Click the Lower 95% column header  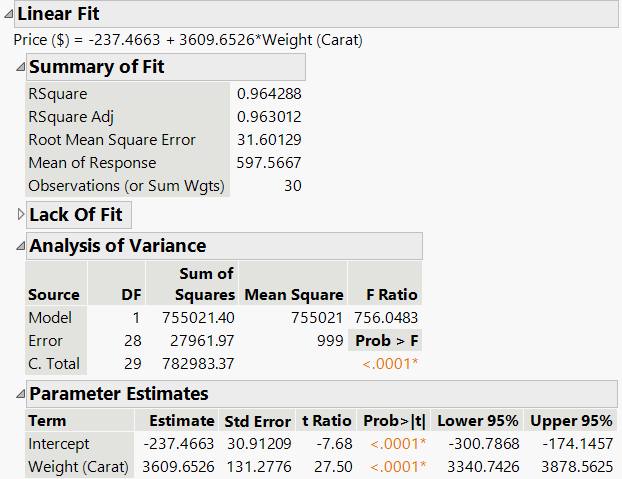click(478, 421)
